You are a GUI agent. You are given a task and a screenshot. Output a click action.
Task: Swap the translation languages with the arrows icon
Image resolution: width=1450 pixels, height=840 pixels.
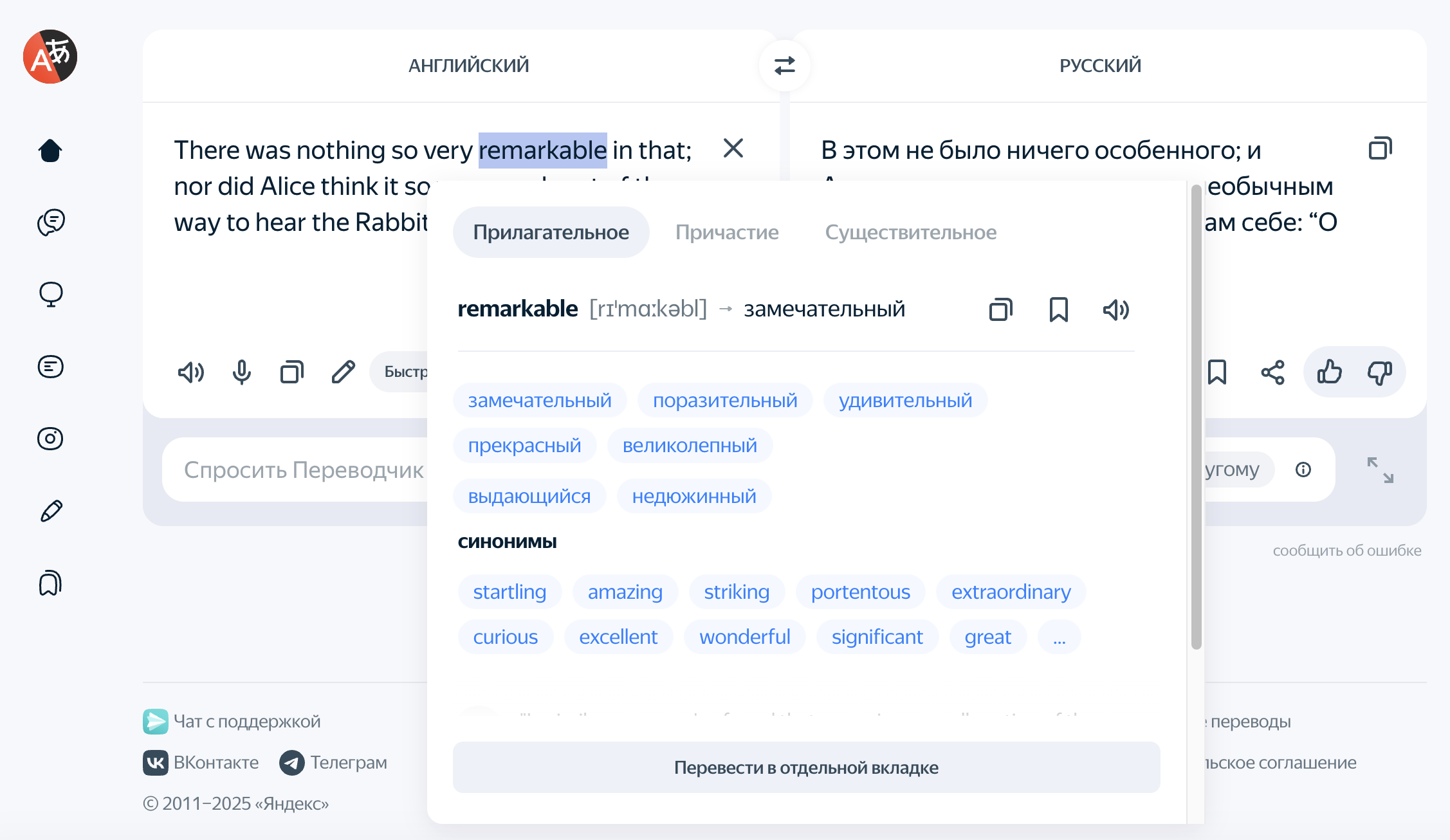coord(784,66)
